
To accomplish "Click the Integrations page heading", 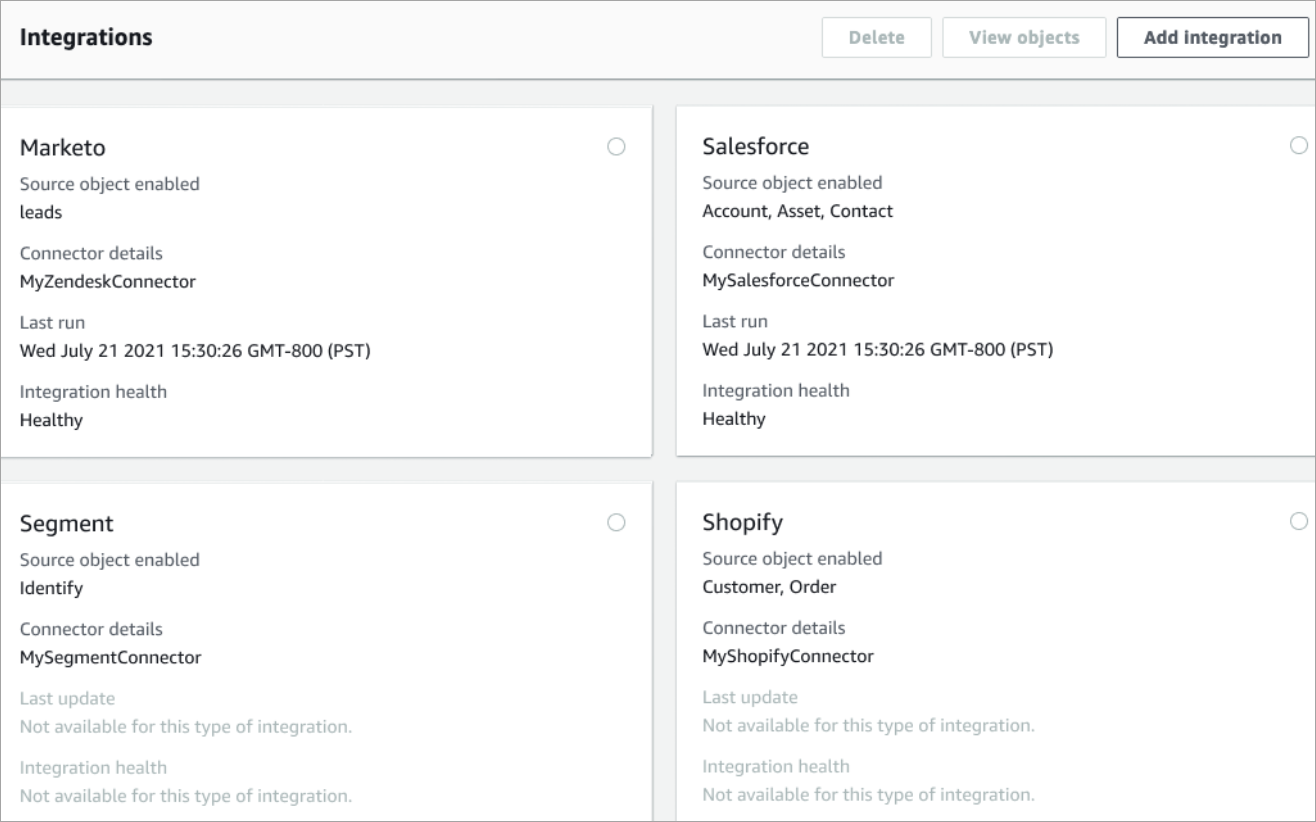I will [85, 36].
